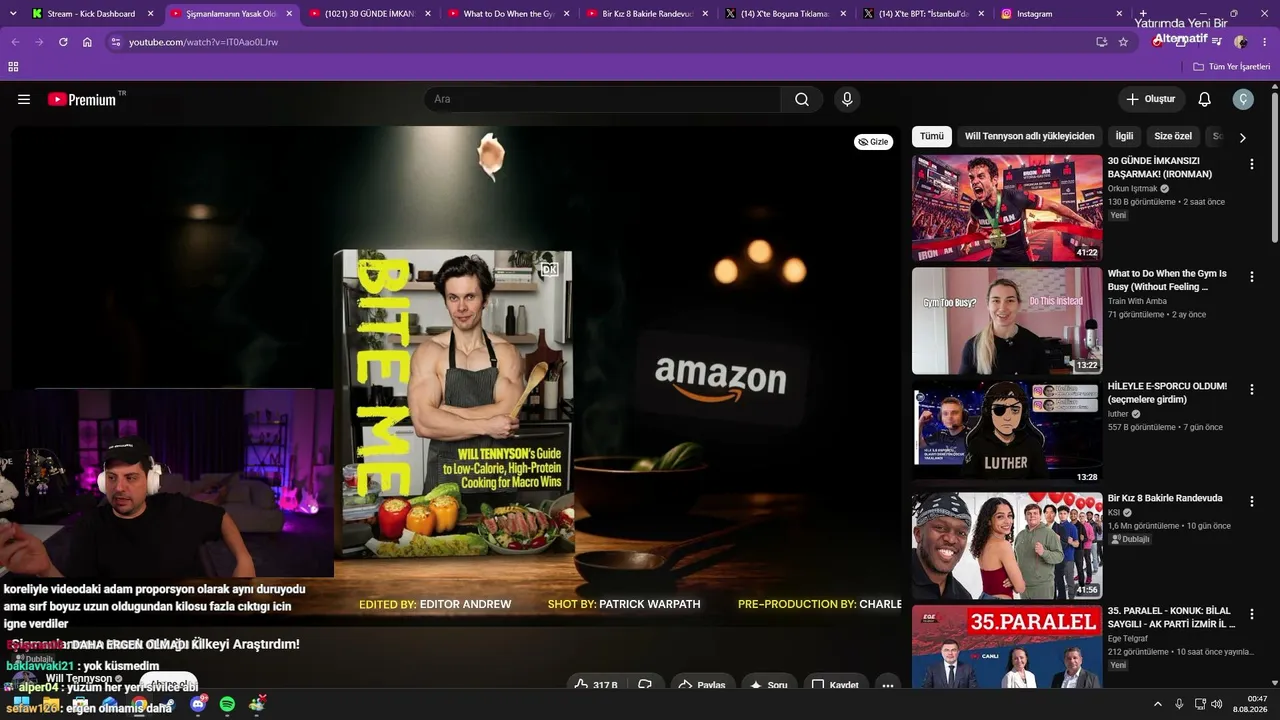1280x720 pixels.
Task: Open the taskbar microphone indicator
Action: point(1179,704)
